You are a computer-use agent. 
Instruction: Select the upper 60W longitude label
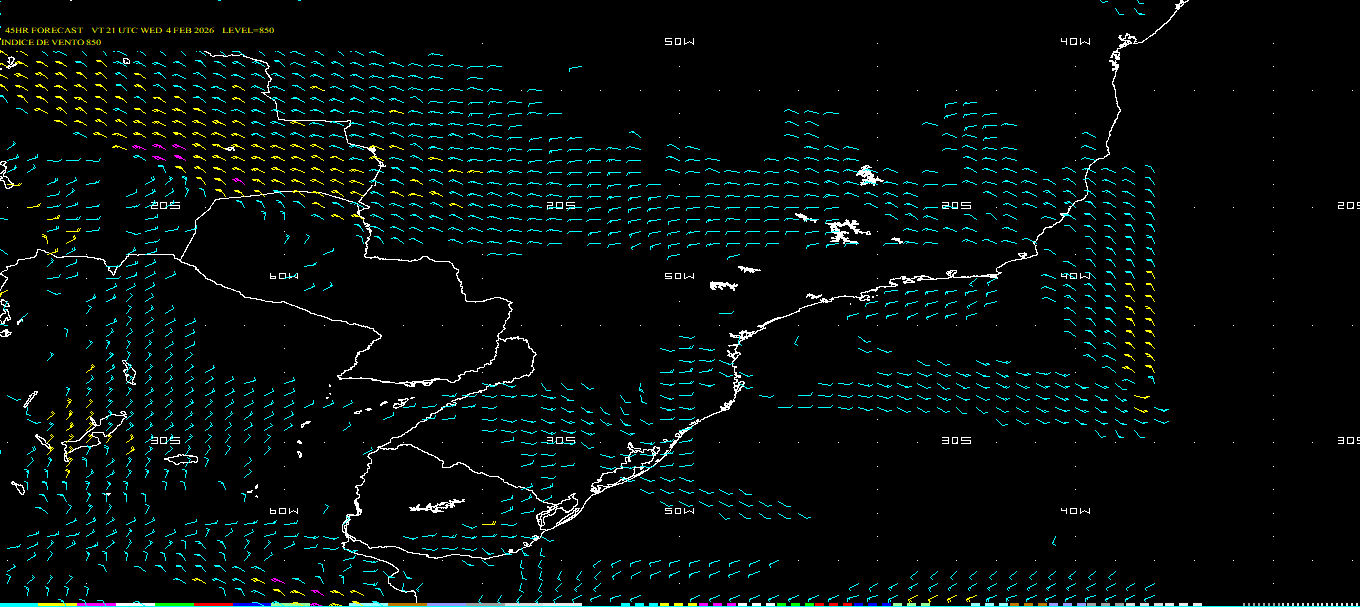[x=284, y=276]
